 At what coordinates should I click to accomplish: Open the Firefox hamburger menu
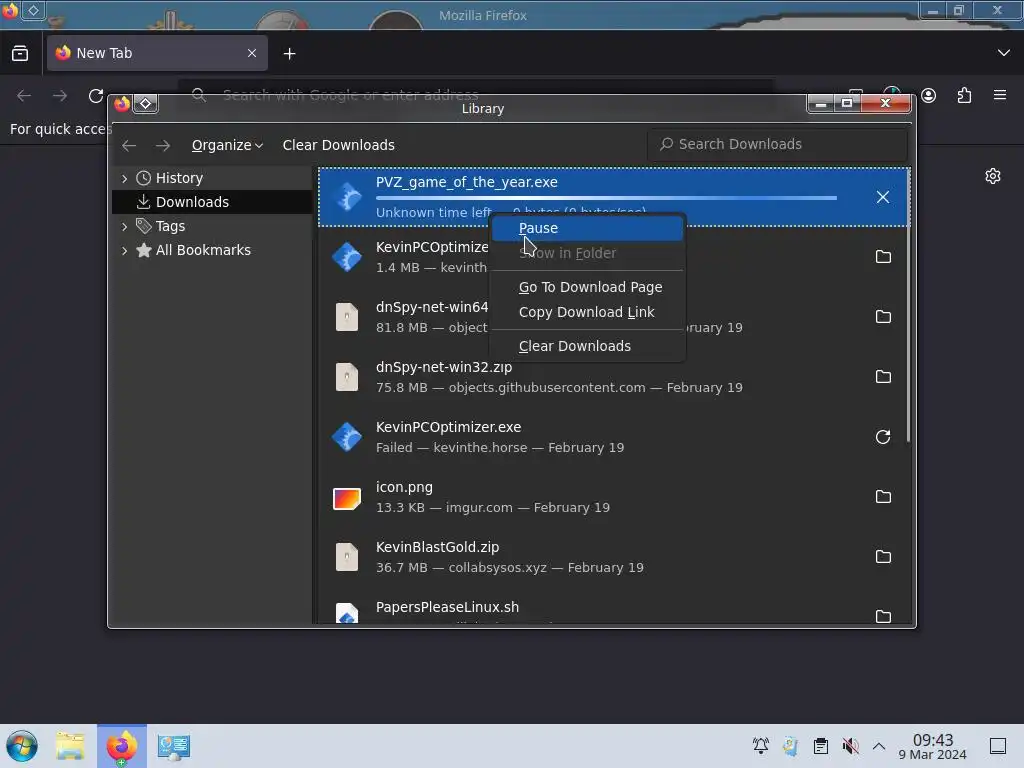[x=1000, y=95]
